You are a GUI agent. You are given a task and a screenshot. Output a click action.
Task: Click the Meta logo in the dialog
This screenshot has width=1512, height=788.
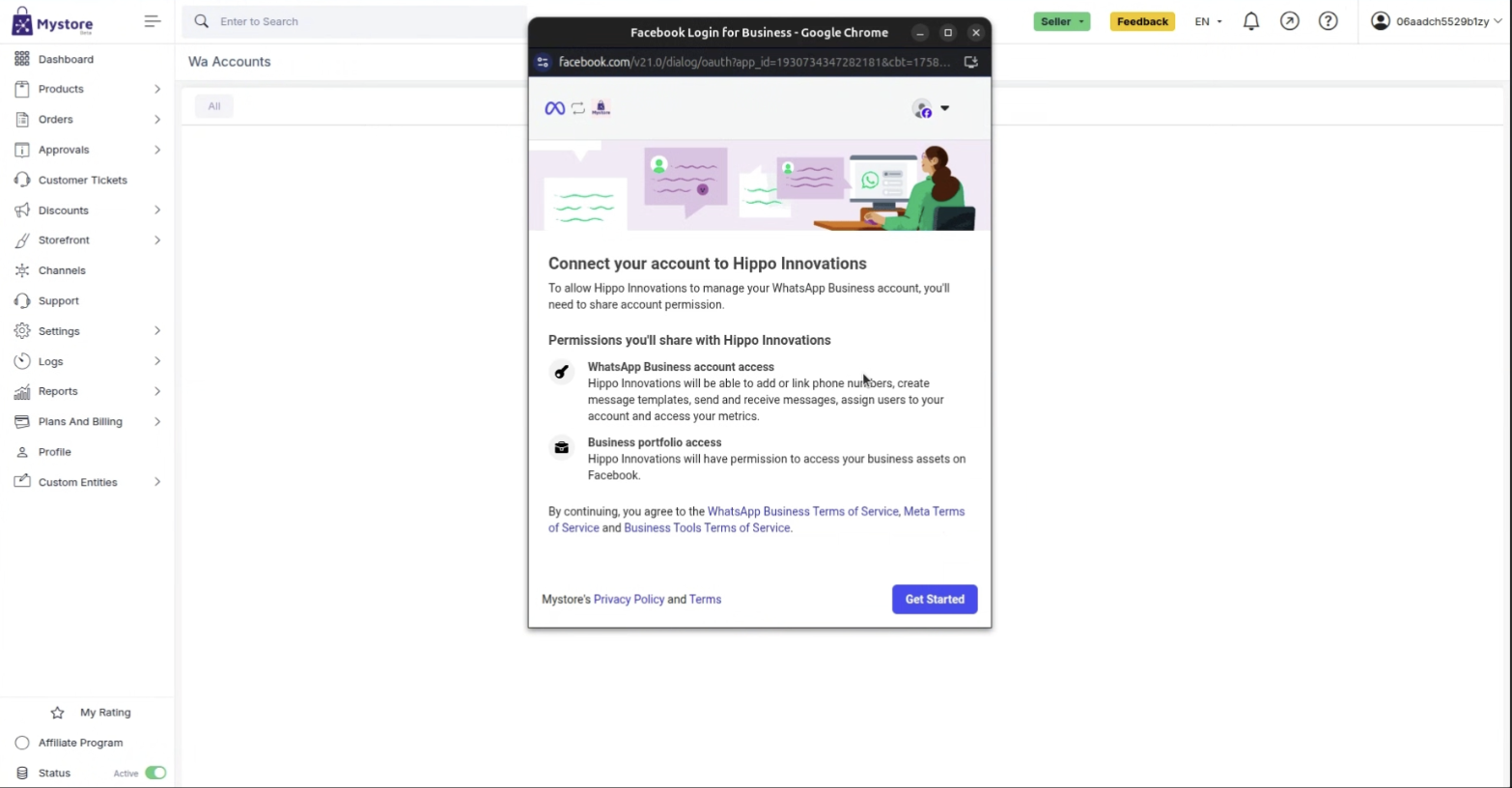click(x=554, y=108)
